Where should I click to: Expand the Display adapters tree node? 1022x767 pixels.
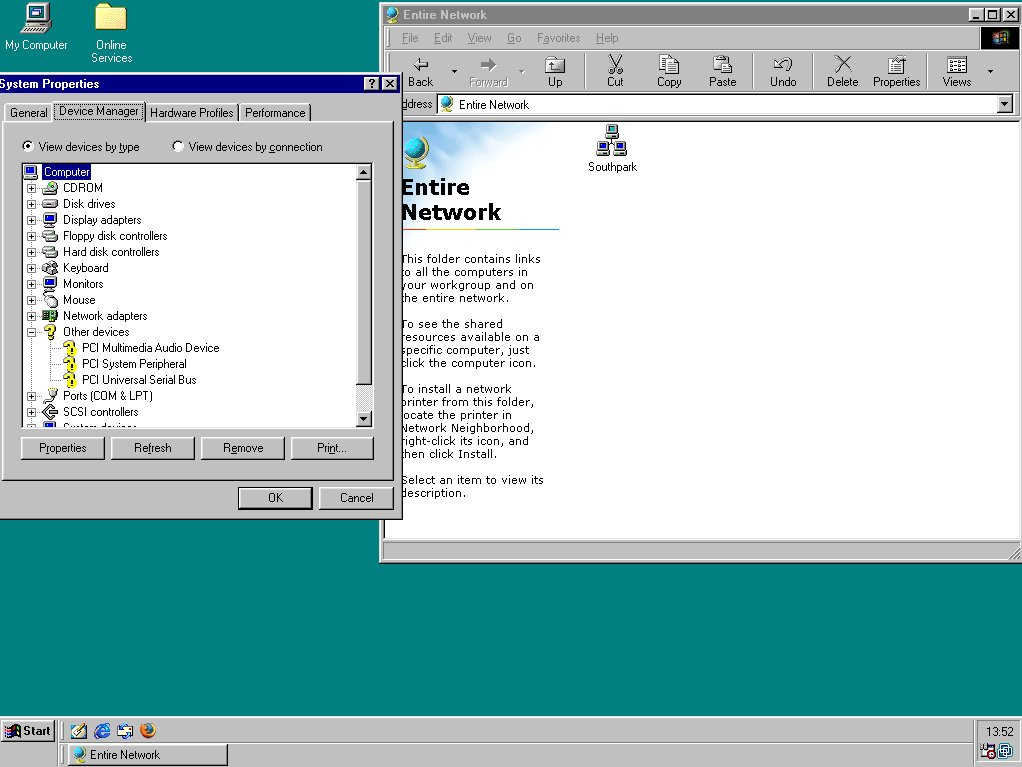tap(31, 220)
